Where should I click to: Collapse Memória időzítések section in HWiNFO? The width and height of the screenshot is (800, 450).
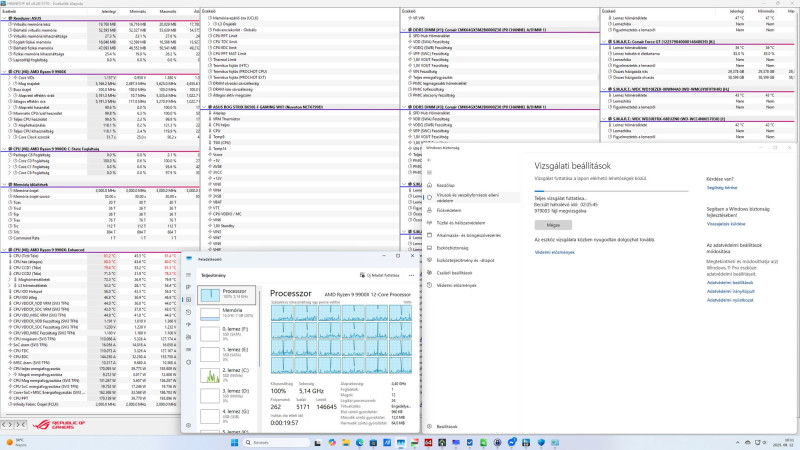coord(5,185)
